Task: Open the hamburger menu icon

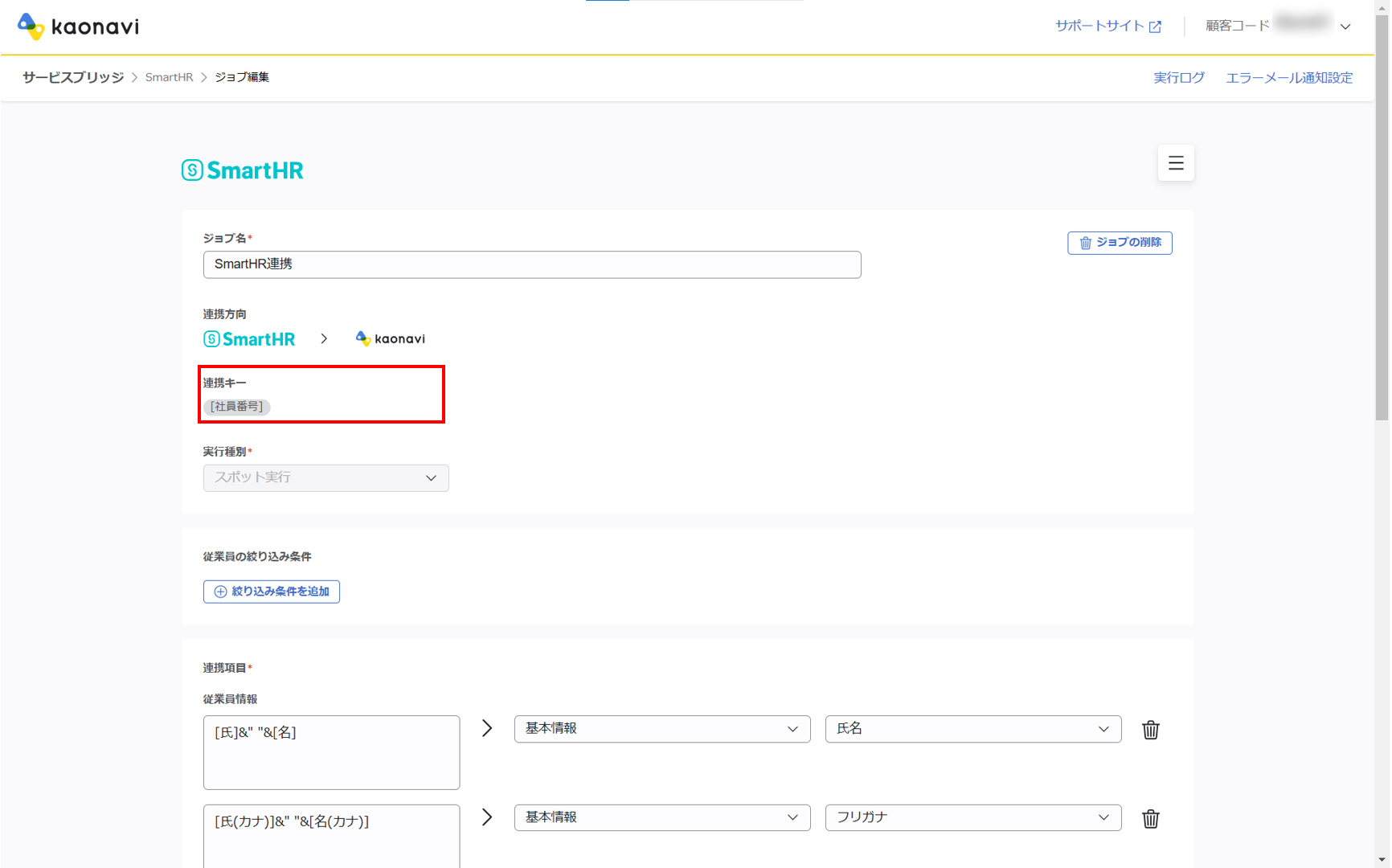Action: (x=1176, y=163)
